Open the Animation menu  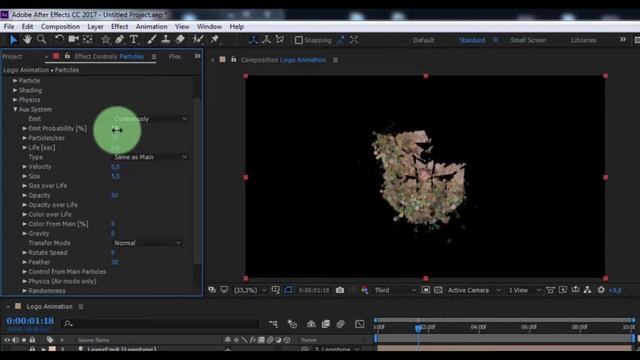pos(151,27)
